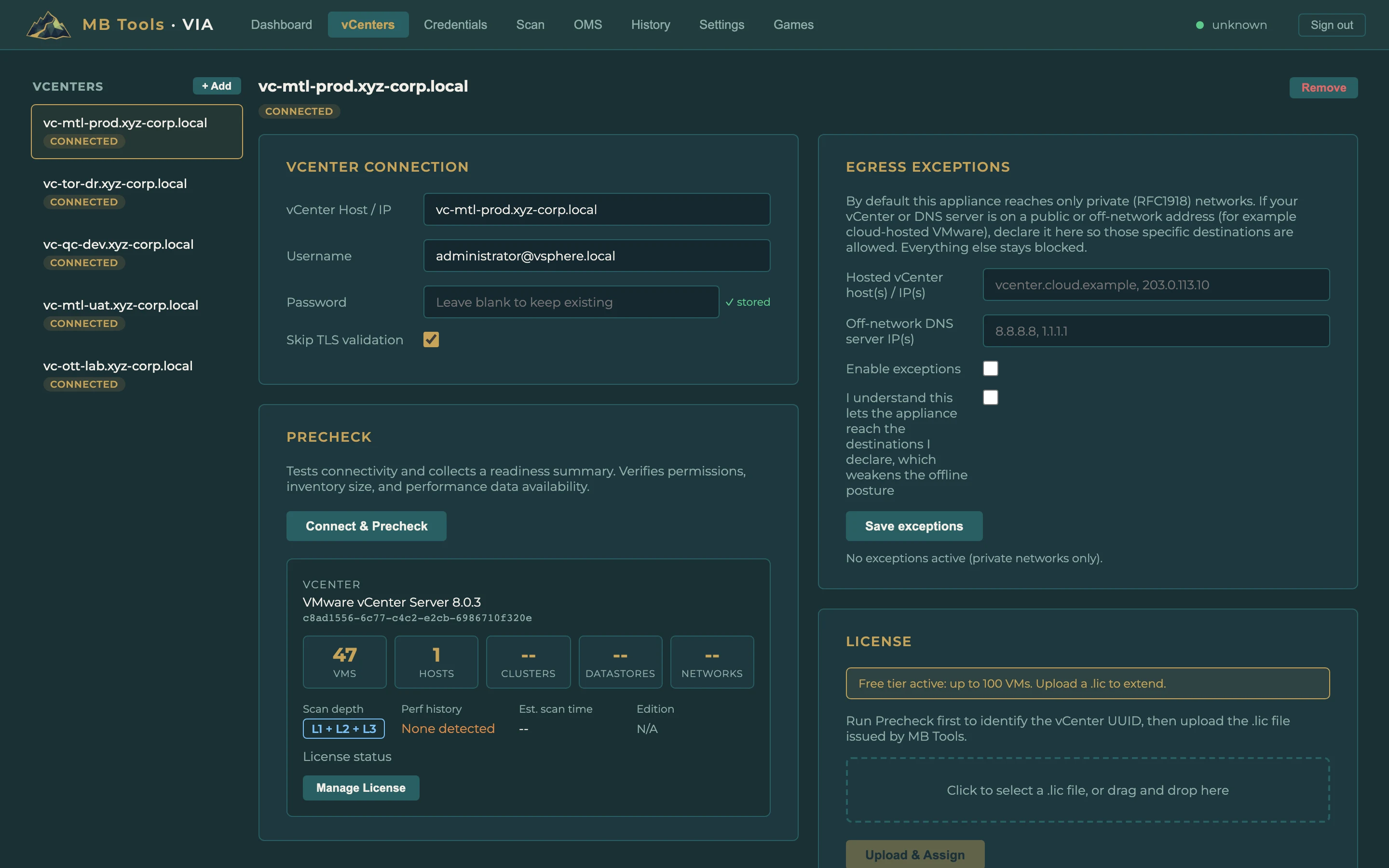Click the 47 VMs stat card
Image resolution: width=1389 pixels, height=868 pixels.
[x=344, y=661]
